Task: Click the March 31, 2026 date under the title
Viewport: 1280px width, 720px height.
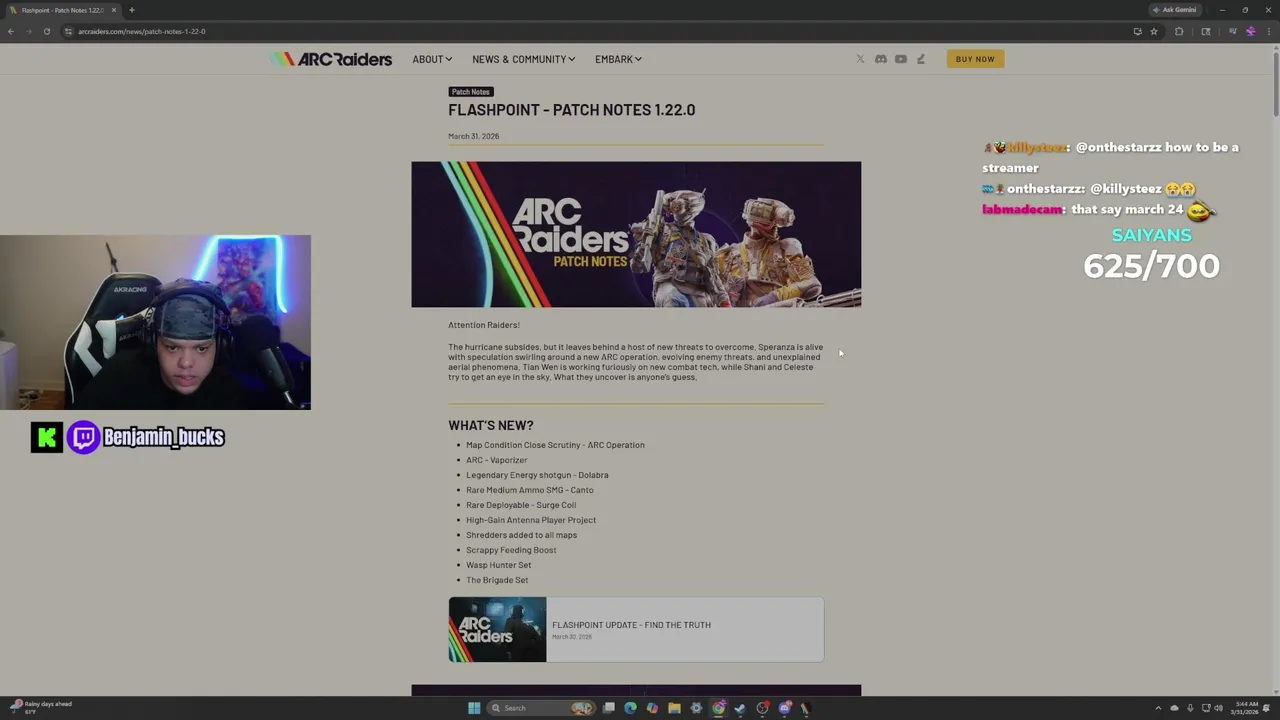Action: pos(473,136)
